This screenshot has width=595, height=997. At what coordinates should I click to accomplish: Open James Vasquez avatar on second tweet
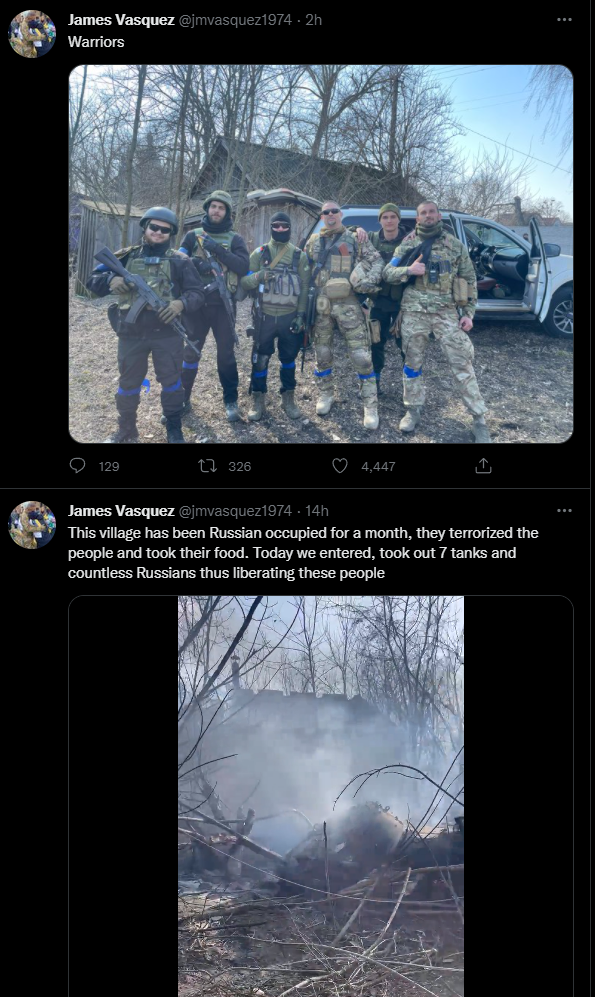click(32, 525)
